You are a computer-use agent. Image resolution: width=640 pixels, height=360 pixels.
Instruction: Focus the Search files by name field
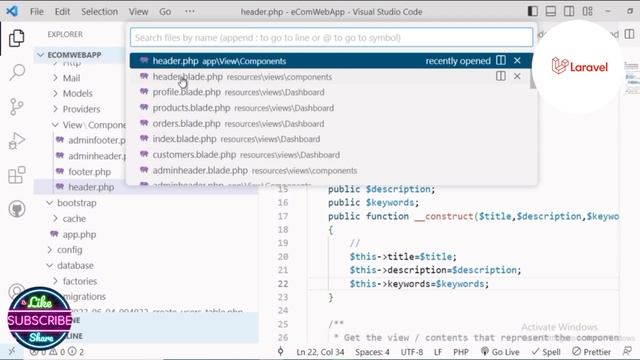(x=331, y=38)
